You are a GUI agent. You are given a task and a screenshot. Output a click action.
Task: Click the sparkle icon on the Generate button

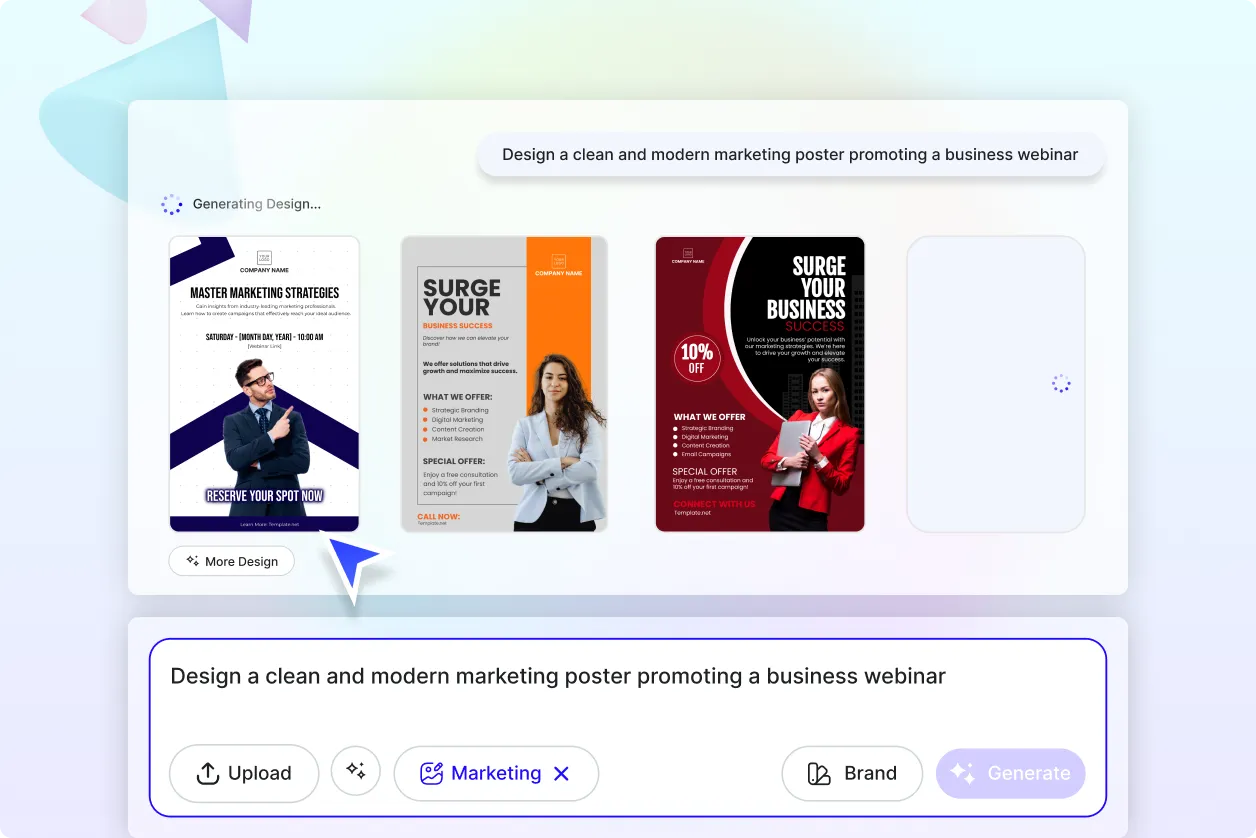pos(961,772)
